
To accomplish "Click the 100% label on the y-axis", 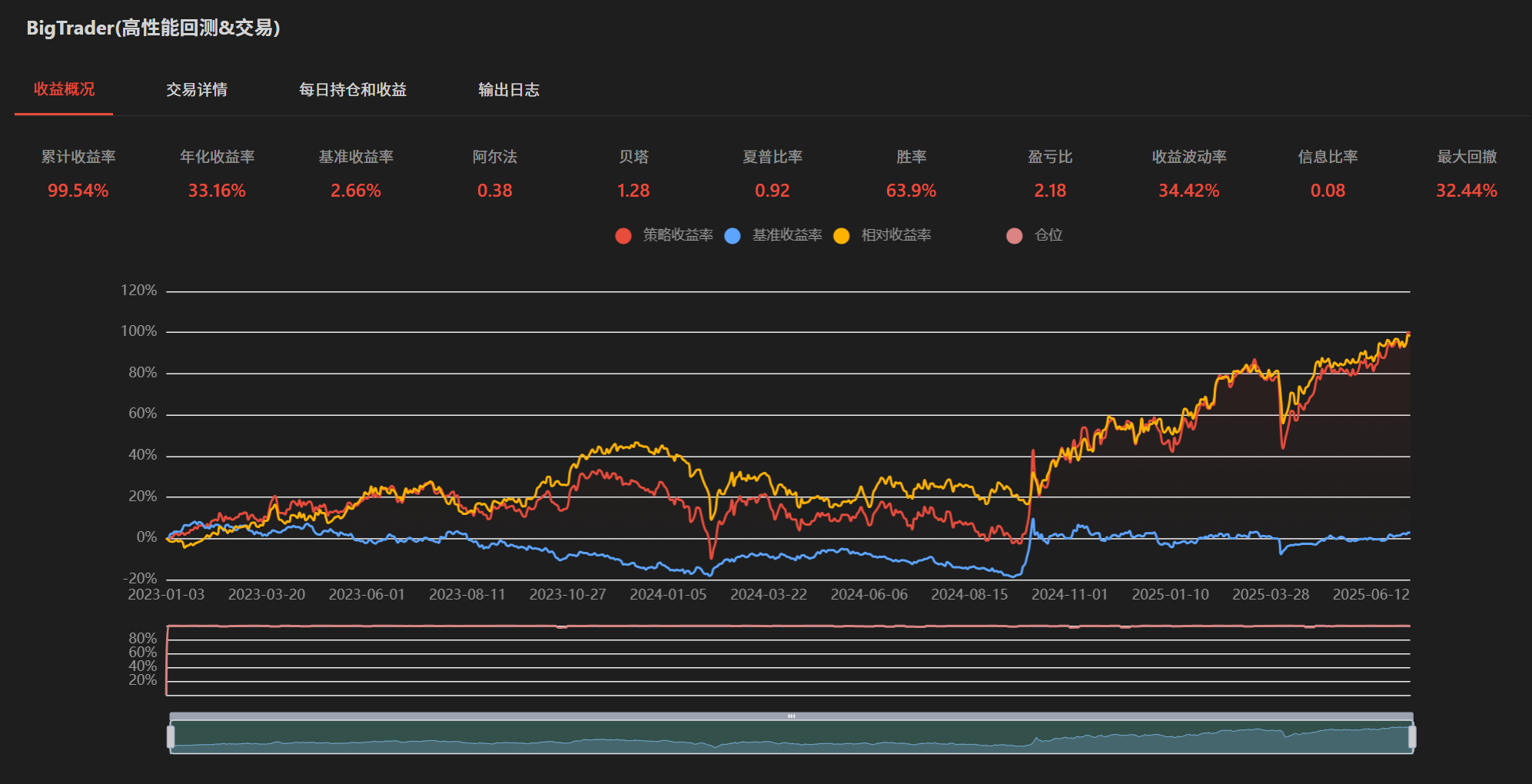I will tap(139, 331).
